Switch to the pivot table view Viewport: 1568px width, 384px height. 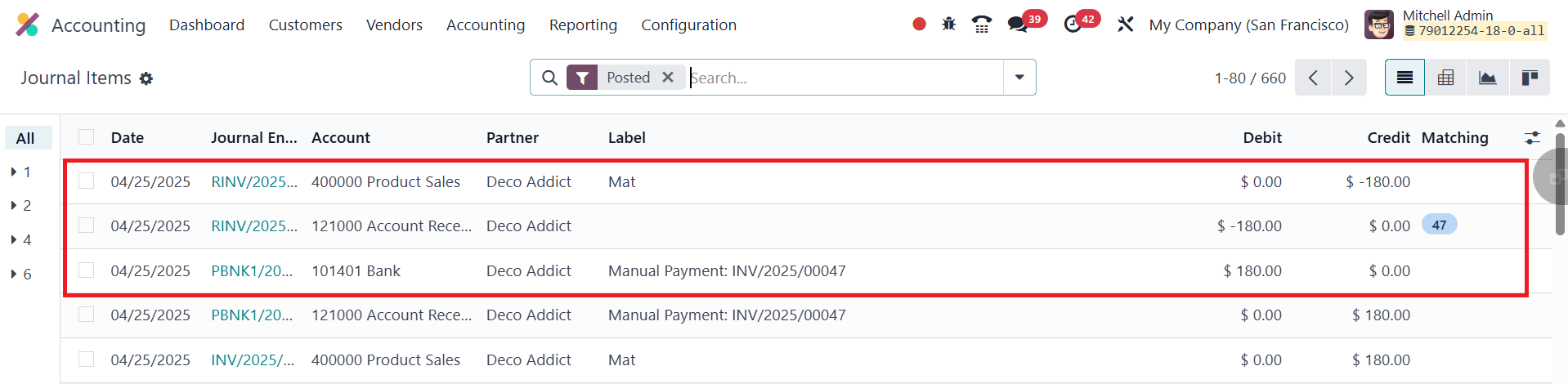(1445, 78)
